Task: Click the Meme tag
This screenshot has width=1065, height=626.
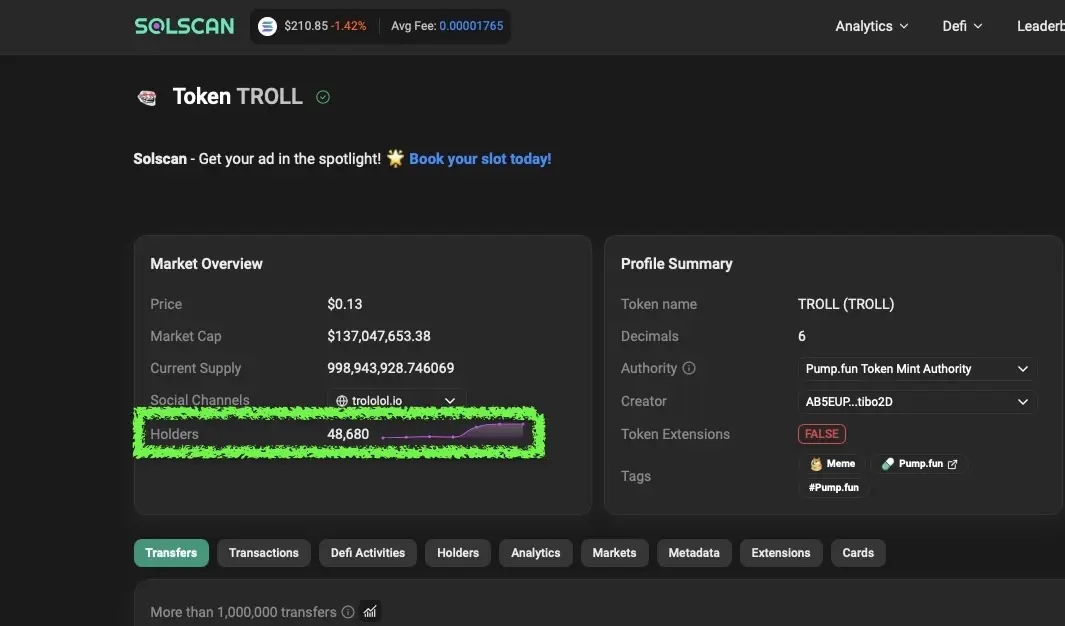Action: pos(832,464)
